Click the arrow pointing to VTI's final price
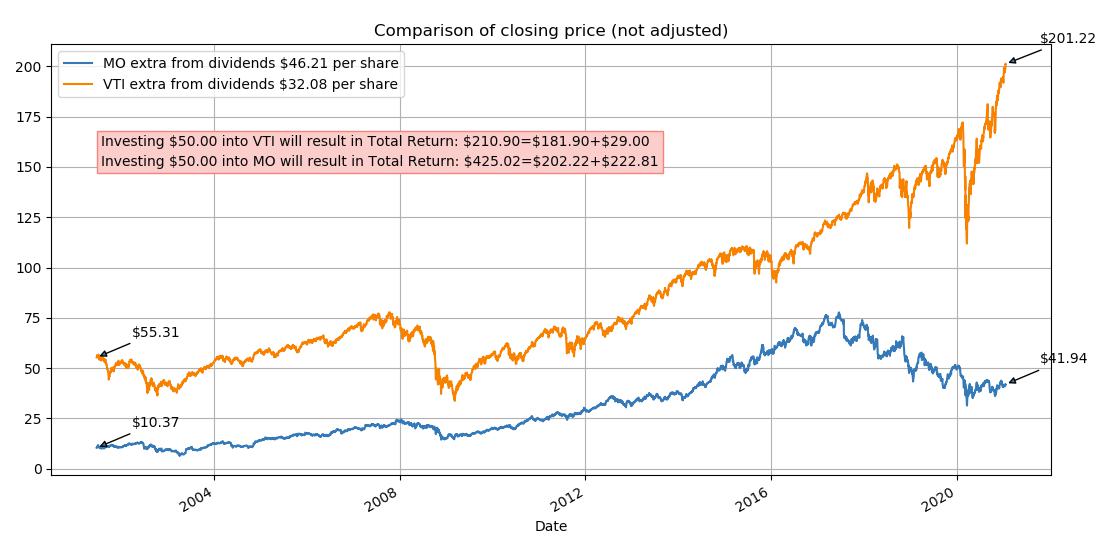Screen dimensions: 1099x548 pyautogui.click(x=1025, y=57)
